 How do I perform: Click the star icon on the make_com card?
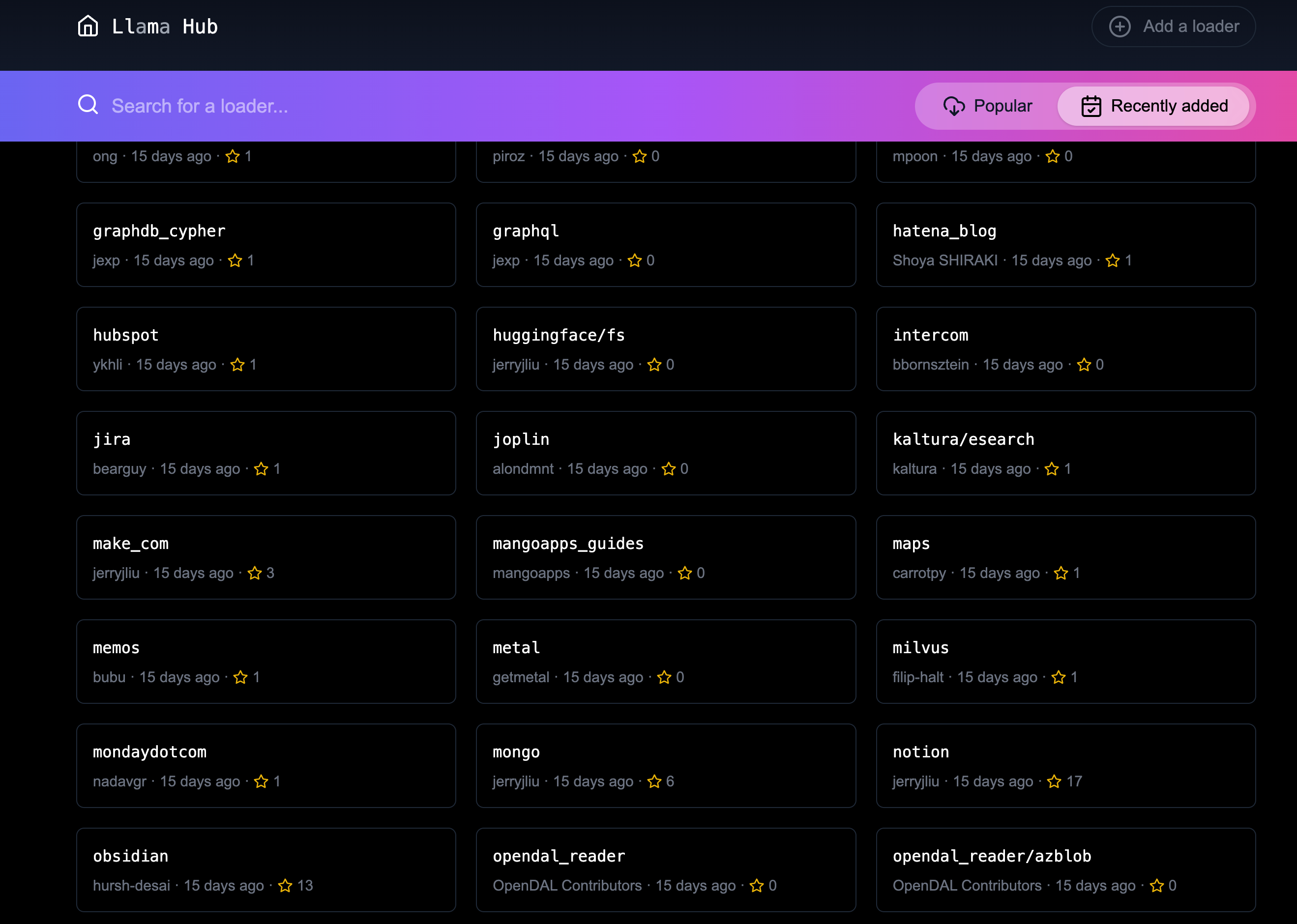coord(254,573)
